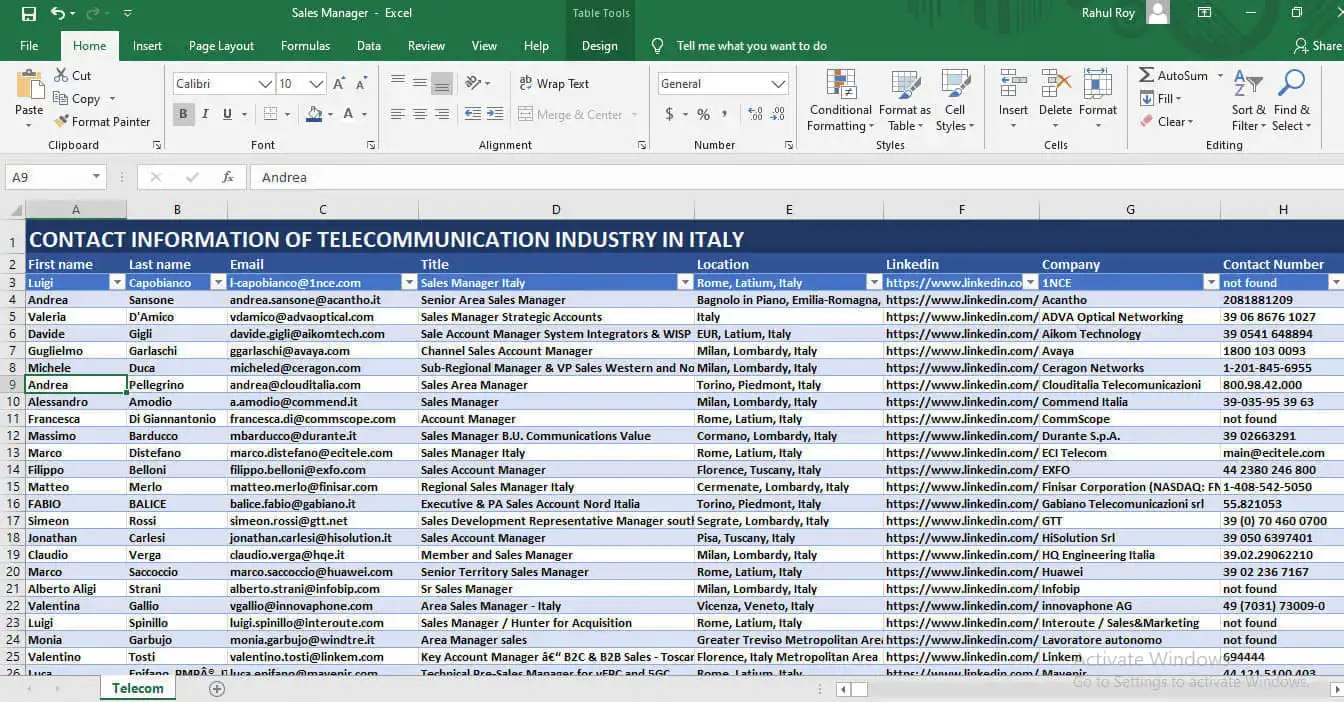This screenshot has width=1344, height=702.
Task: Open the Page Layout tab
Action: (x=221, y=46)
